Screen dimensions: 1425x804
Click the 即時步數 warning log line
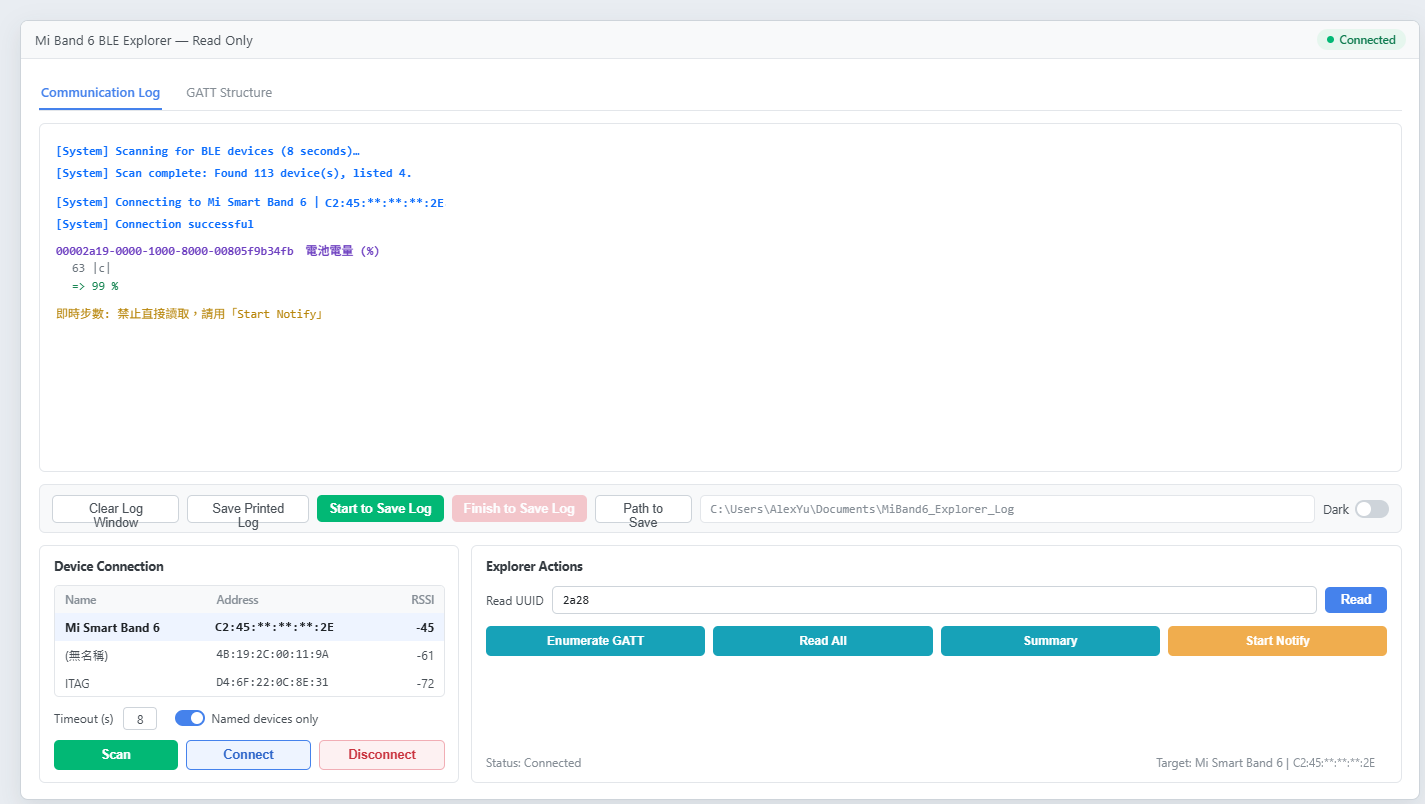[190, 314]
